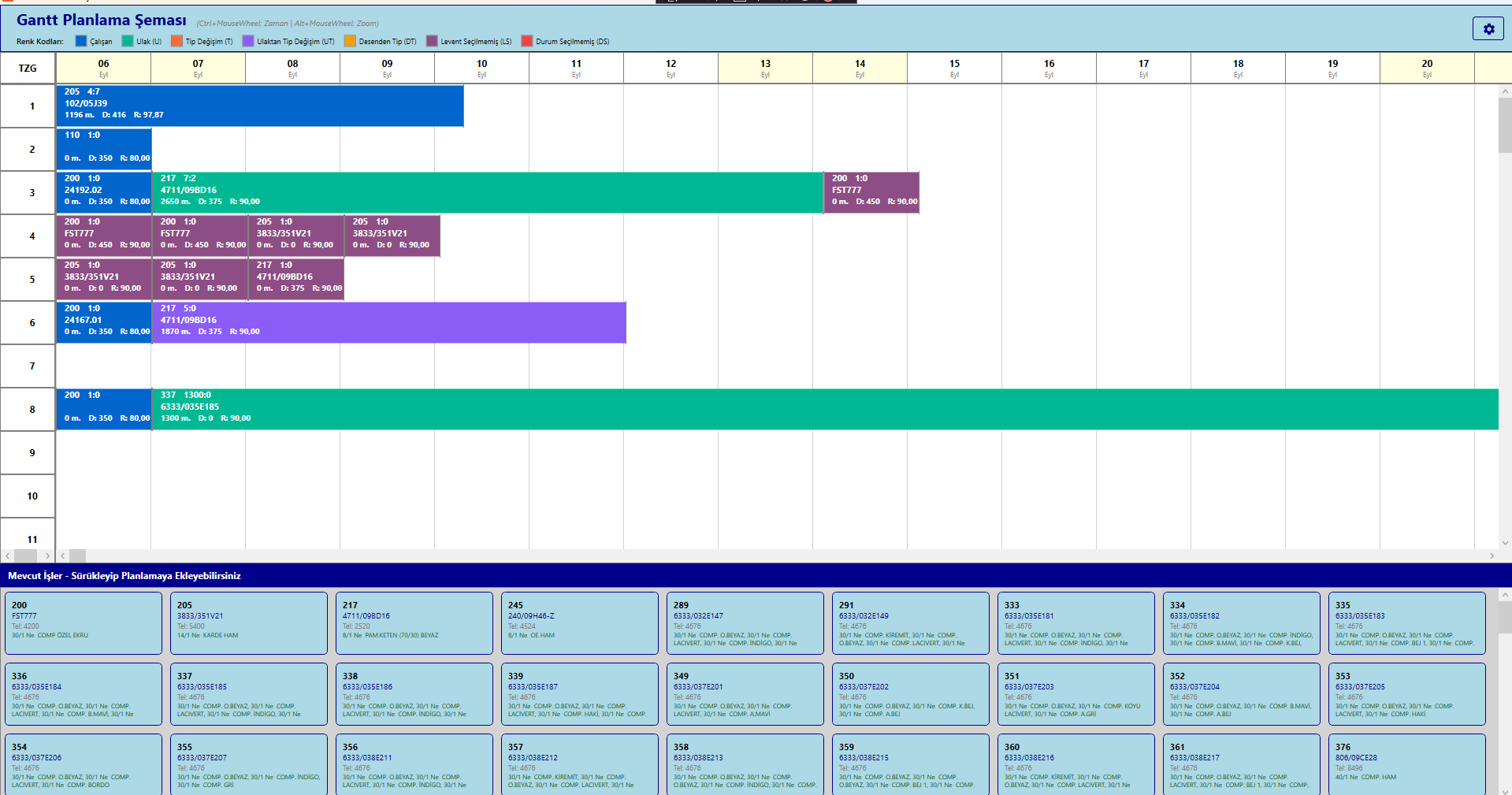Select the 10 Eyl date column header
Image resolution: width=1512 pixels, height=795 pixels.
(481, 68)
